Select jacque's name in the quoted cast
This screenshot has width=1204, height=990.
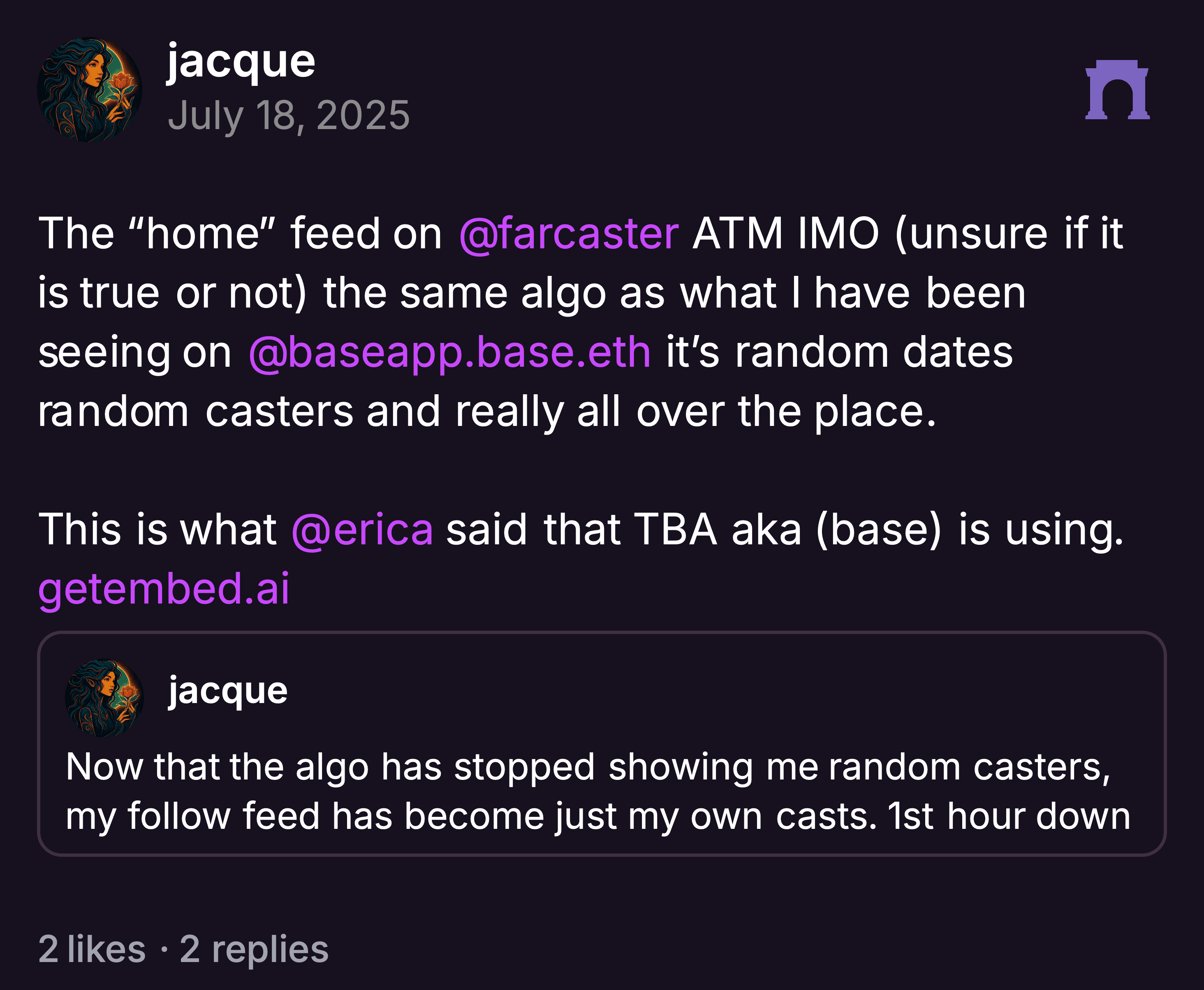pos(227,691)
